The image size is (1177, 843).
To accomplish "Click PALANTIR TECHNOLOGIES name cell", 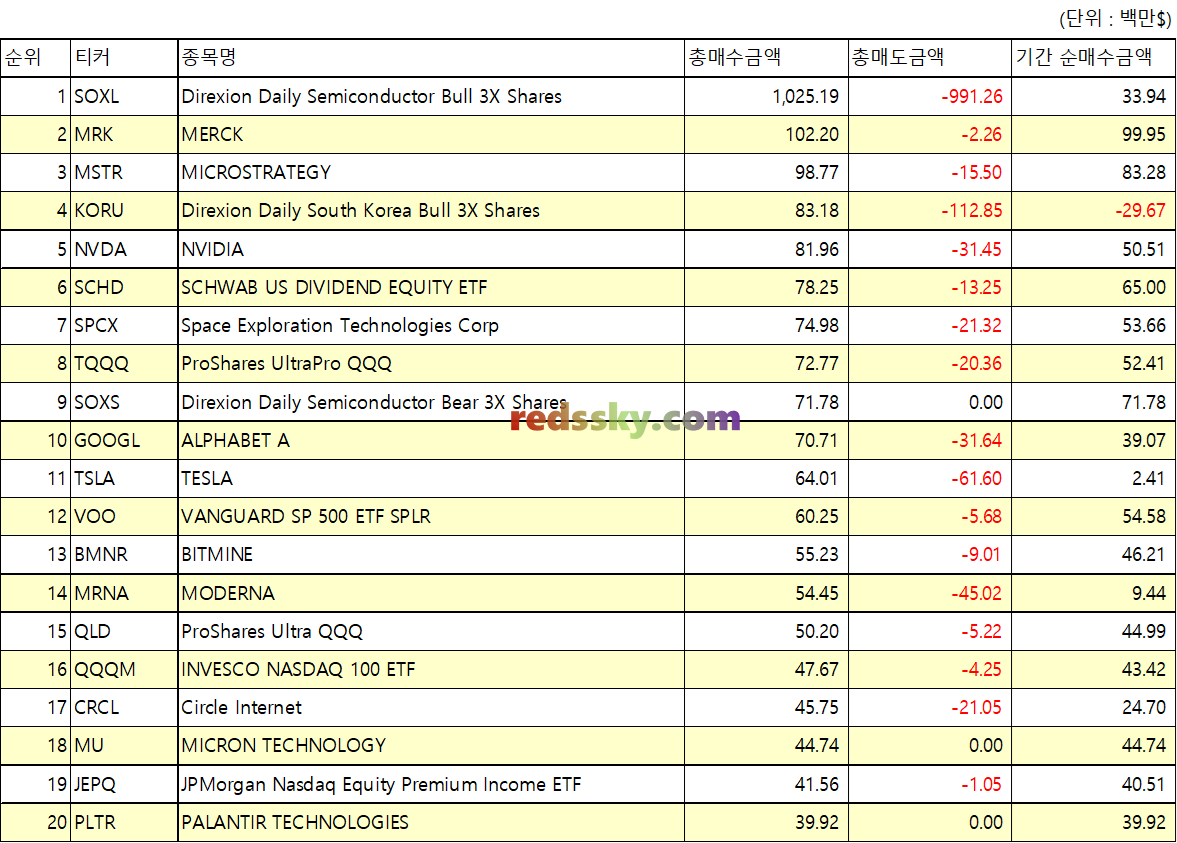I will (x=431, y=823).
